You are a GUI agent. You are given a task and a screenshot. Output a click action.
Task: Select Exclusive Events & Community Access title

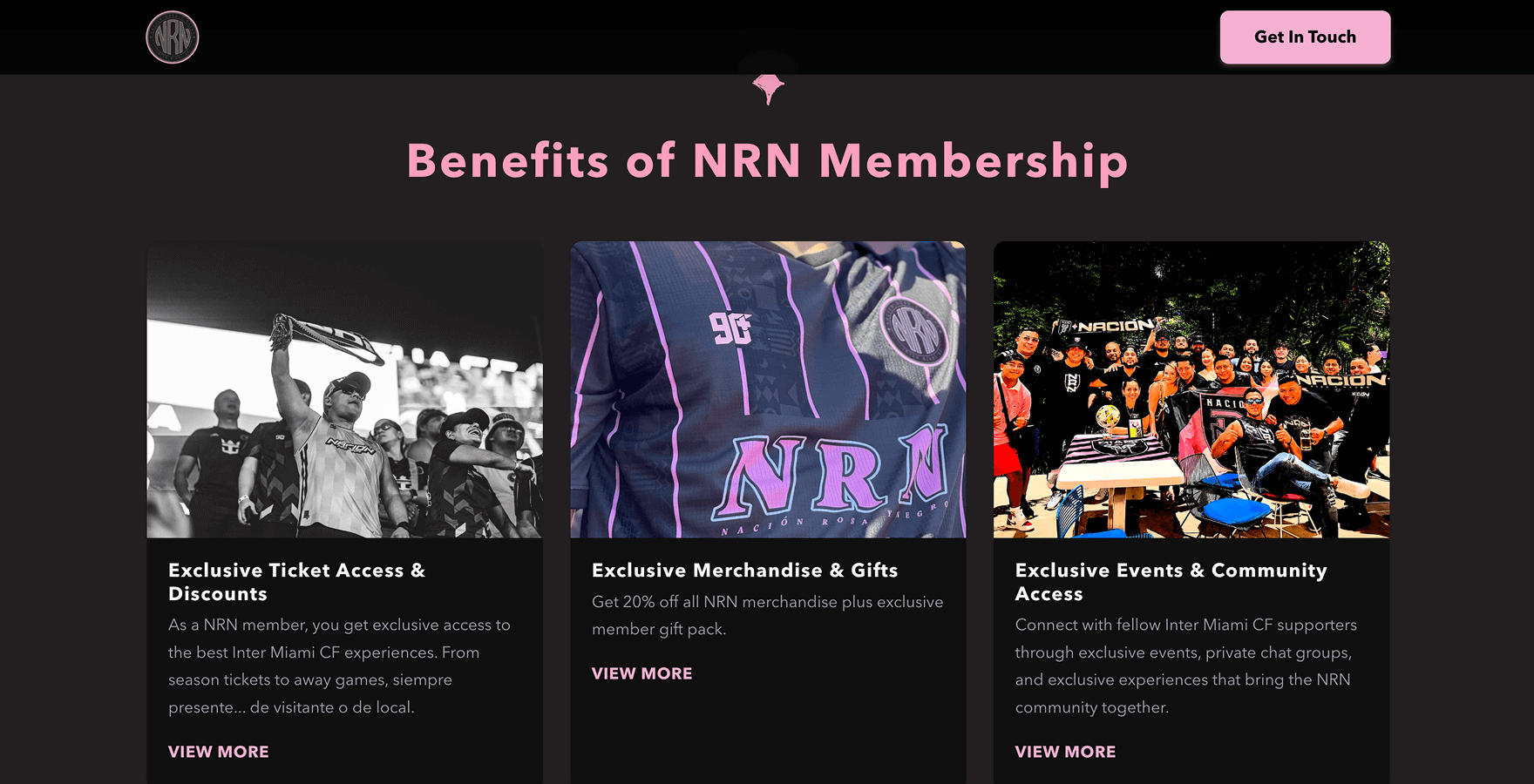1171,582
